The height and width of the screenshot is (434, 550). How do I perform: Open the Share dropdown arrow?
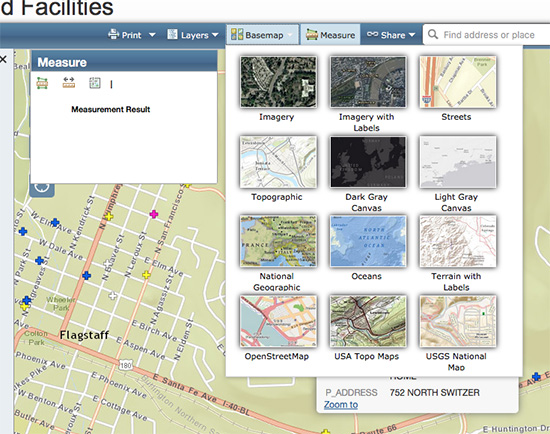pos(412,35)
